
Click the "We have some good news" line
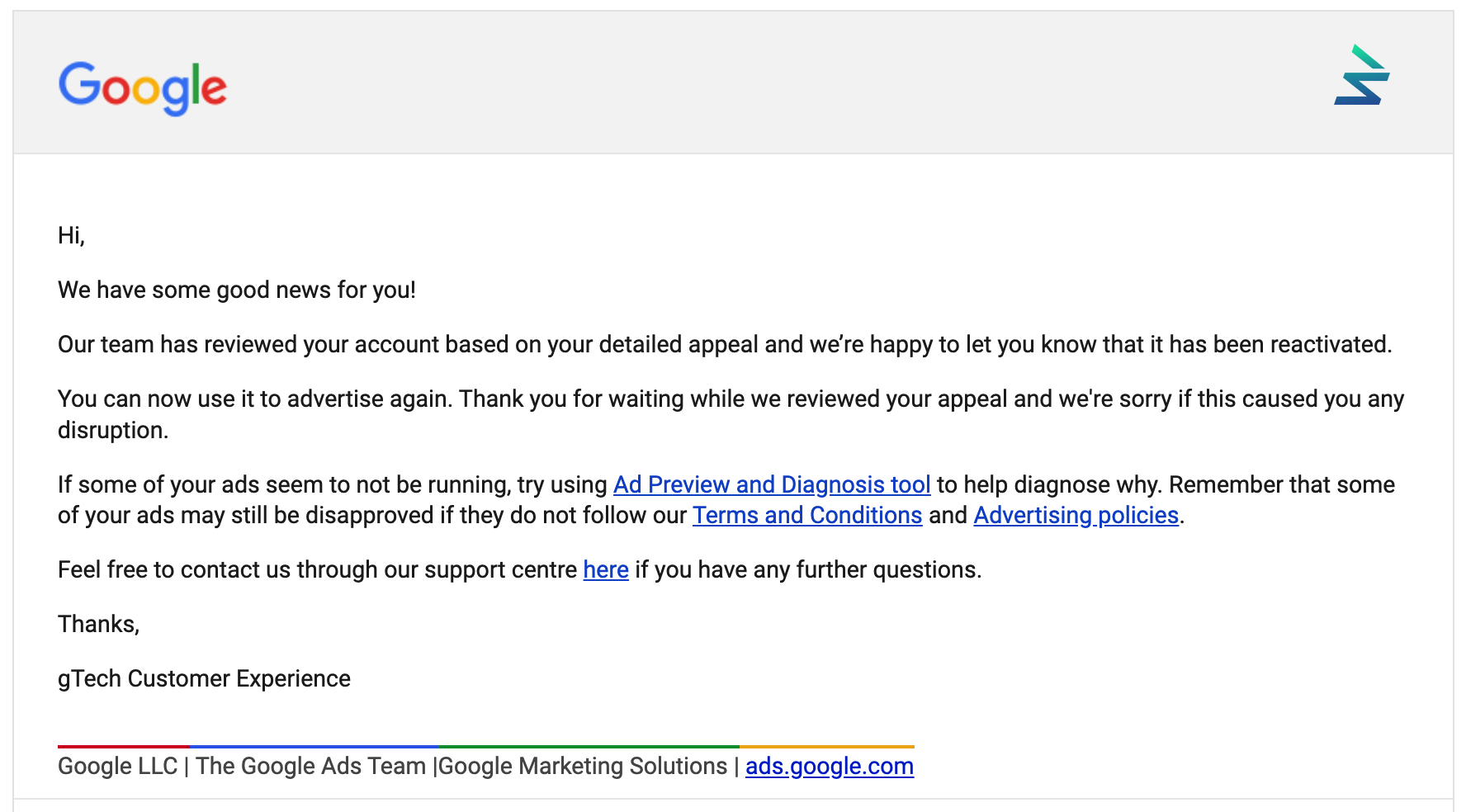coord(237,290)
